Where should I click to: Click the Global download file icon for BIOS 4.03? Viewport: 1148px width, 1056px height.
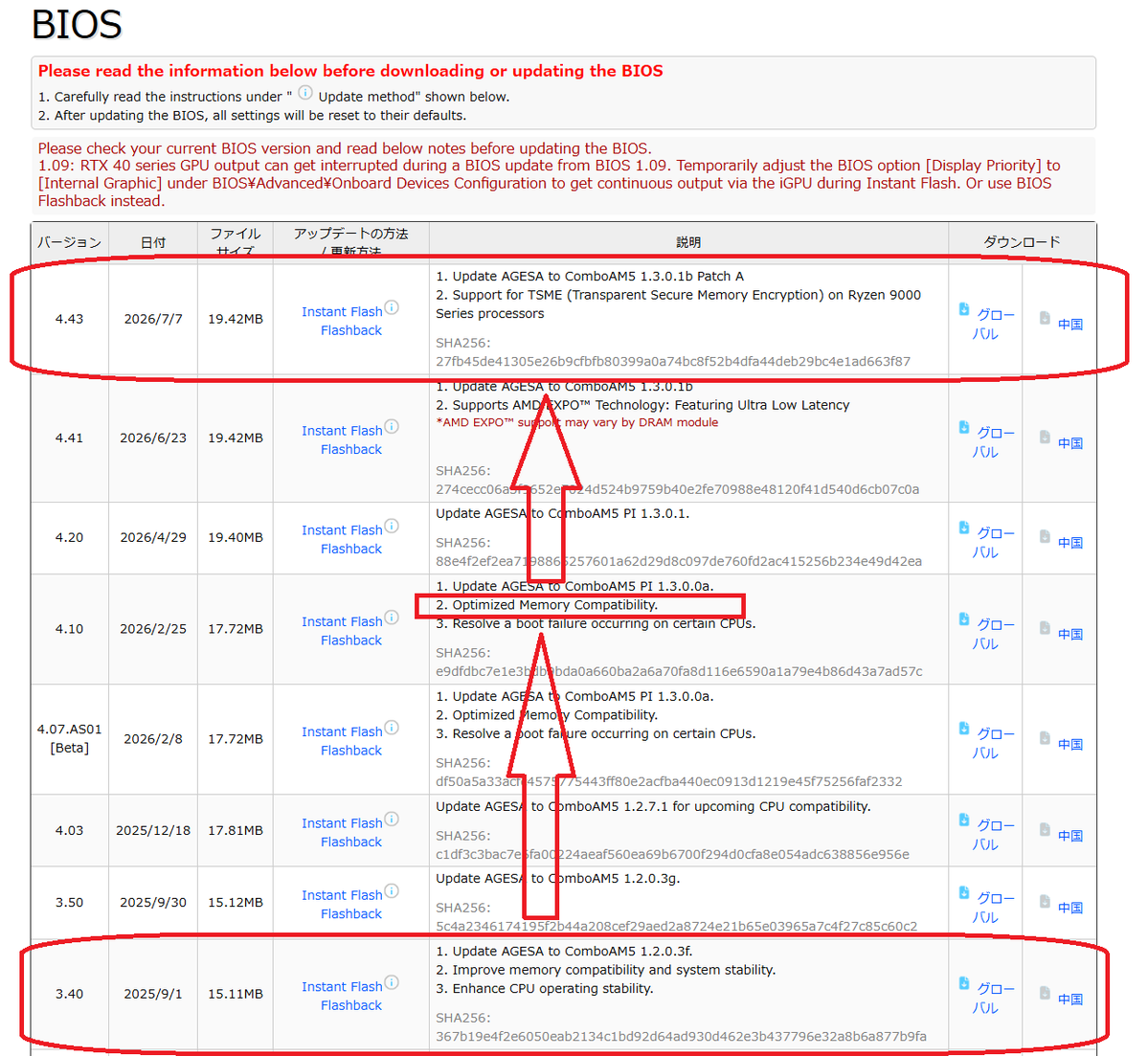964,820
